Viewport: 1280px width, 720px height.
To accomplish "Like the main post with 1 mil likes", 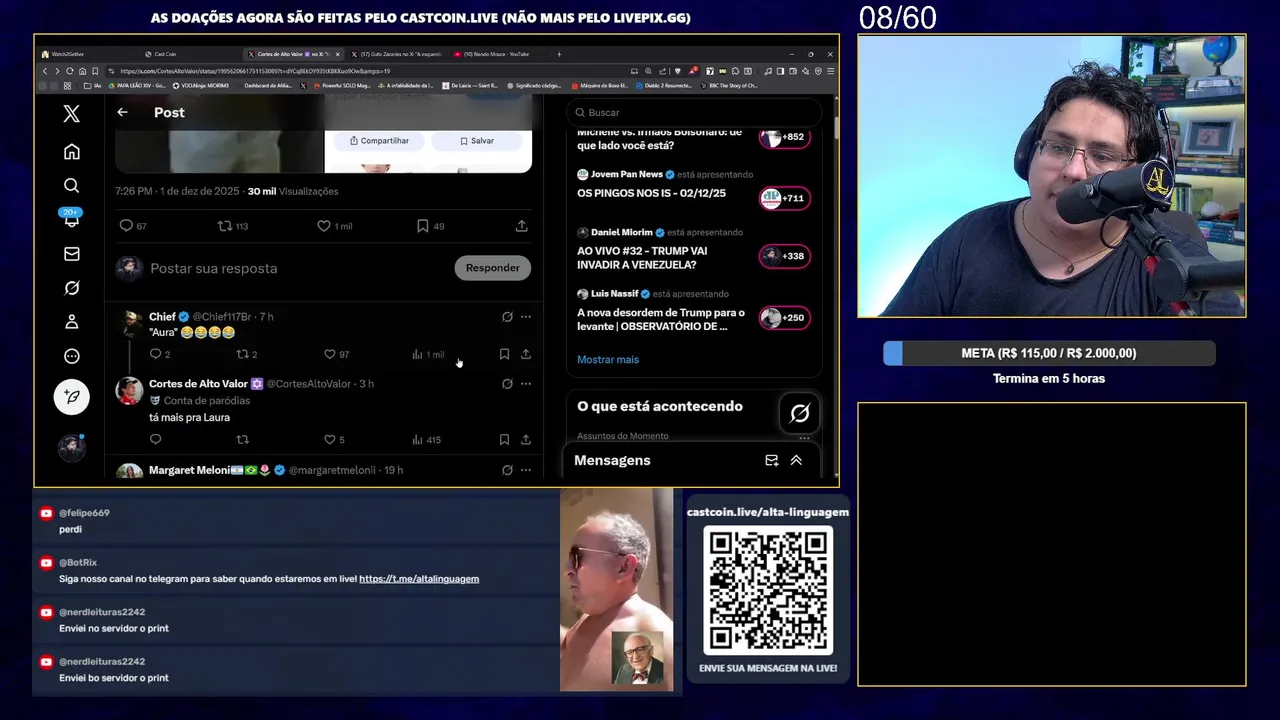I will click(334, 226).
